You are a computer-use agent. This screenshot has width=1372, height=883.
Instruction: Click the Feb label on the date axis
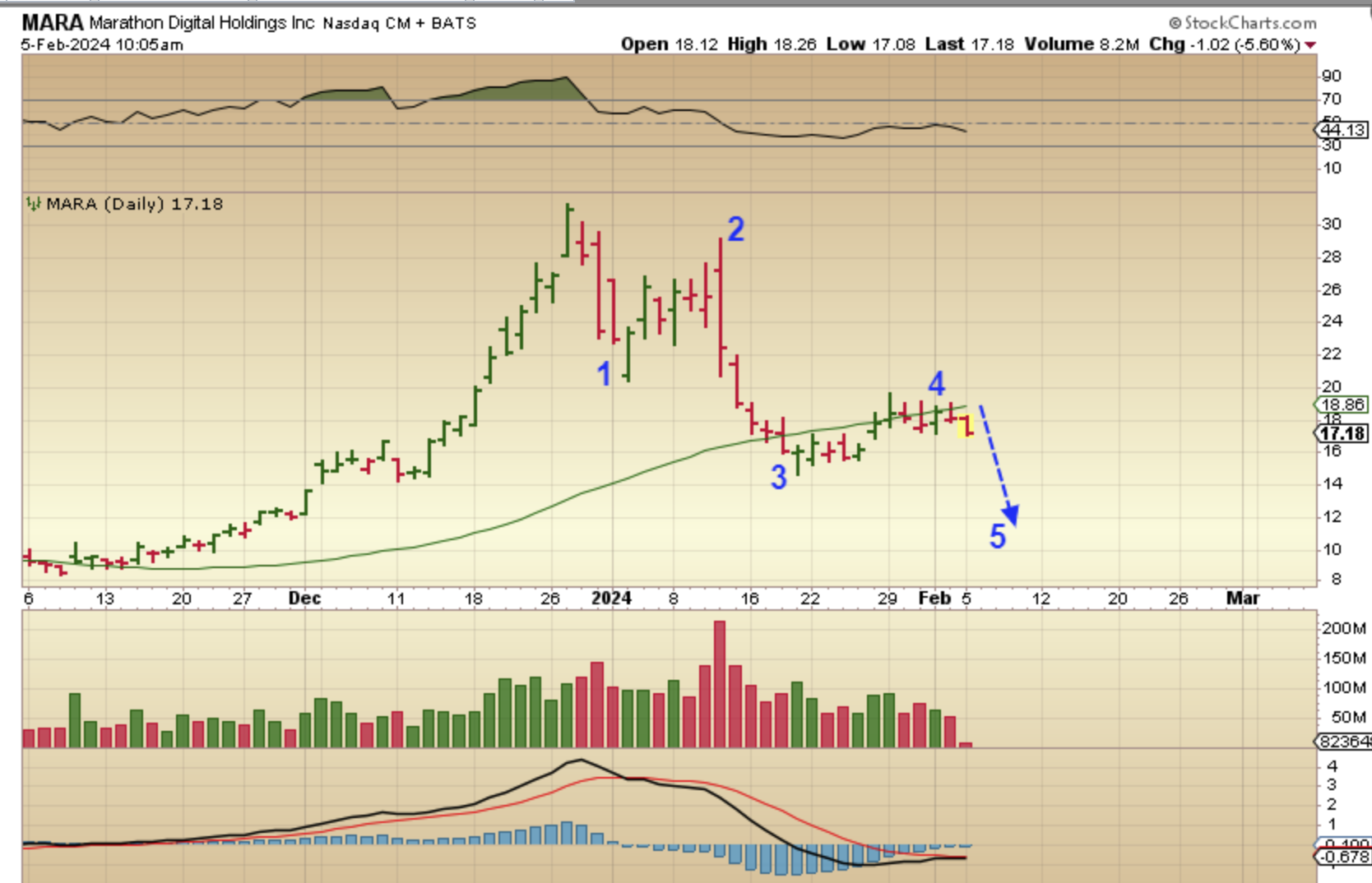[x=934, y=599]
